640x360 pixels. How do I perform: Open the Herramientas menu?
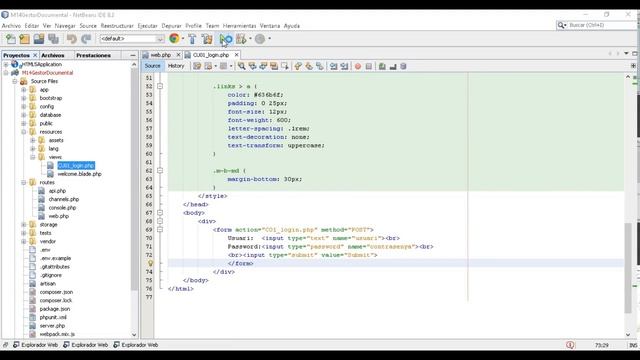coord(240,26)
